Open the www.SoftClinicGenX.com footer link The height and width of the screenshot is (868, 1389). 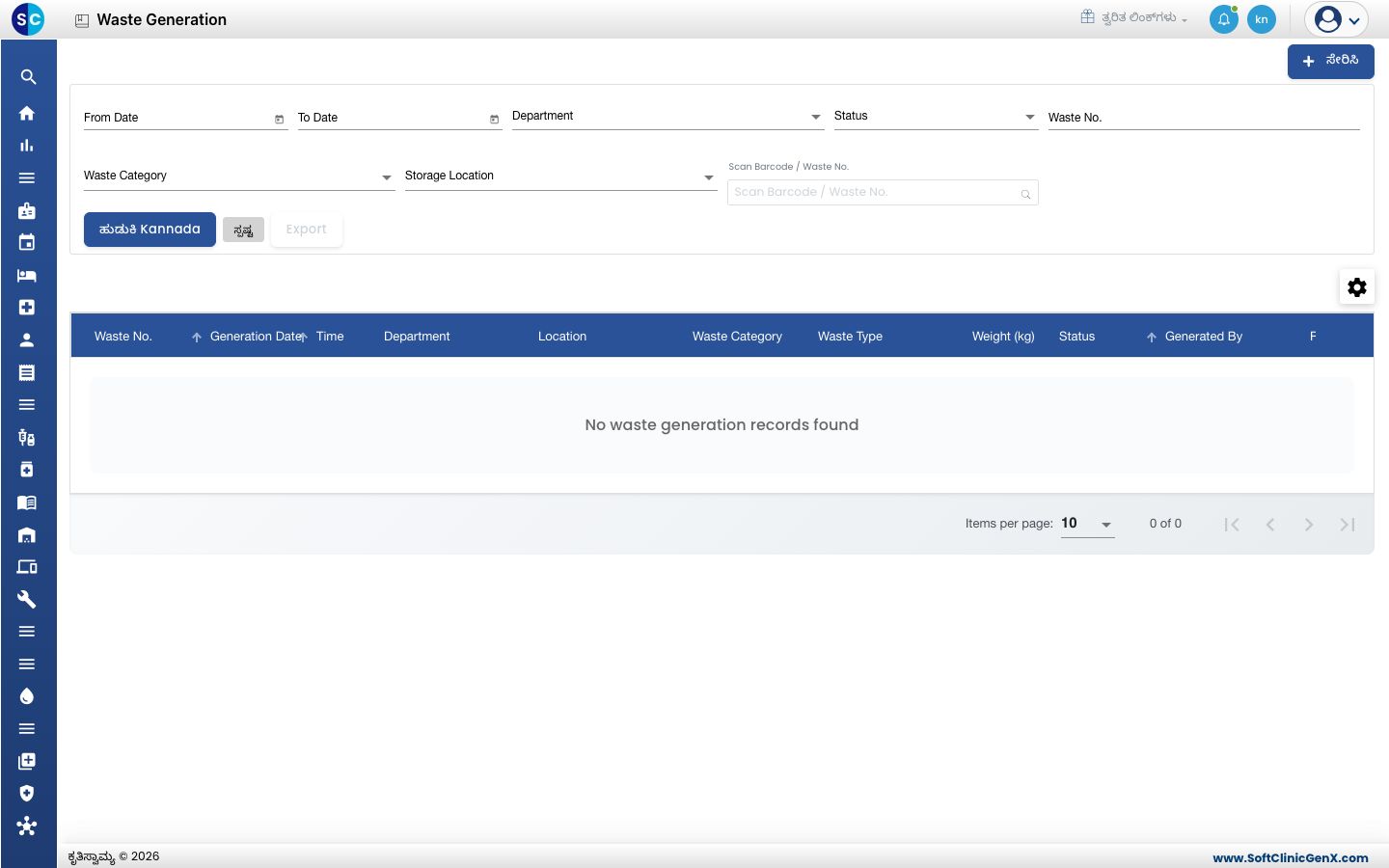[x=1291, y=857]
